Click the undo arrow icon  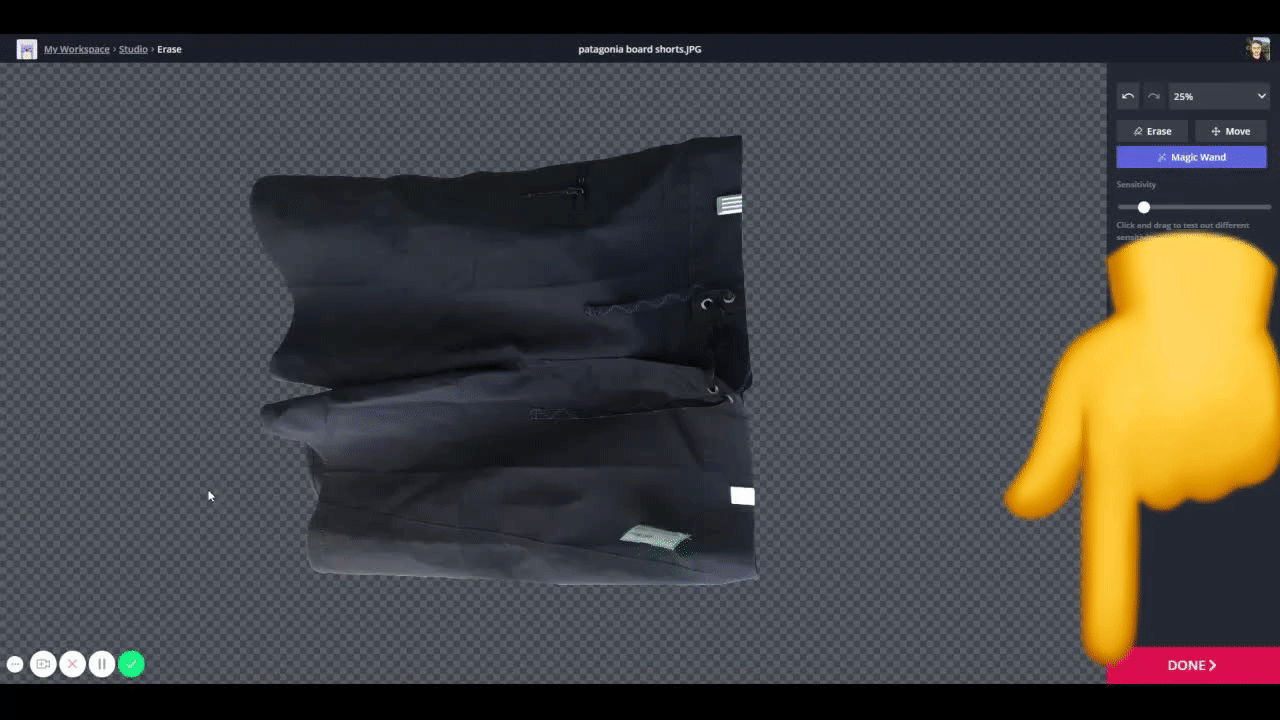1128,96
